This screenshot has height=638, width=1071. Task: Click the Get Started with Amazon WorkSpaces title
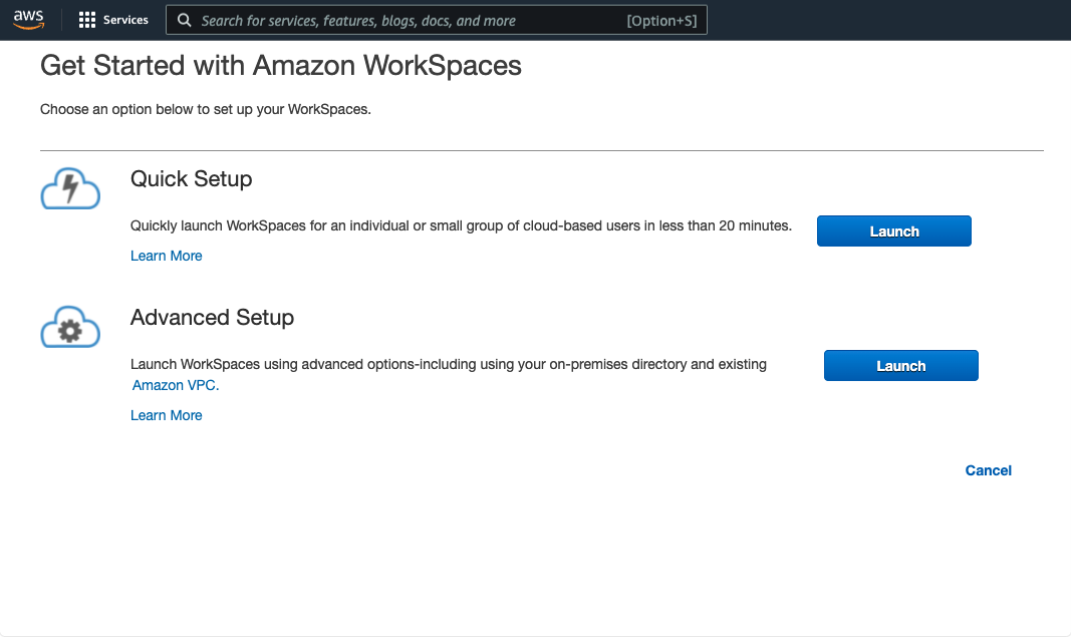(281, 66)
